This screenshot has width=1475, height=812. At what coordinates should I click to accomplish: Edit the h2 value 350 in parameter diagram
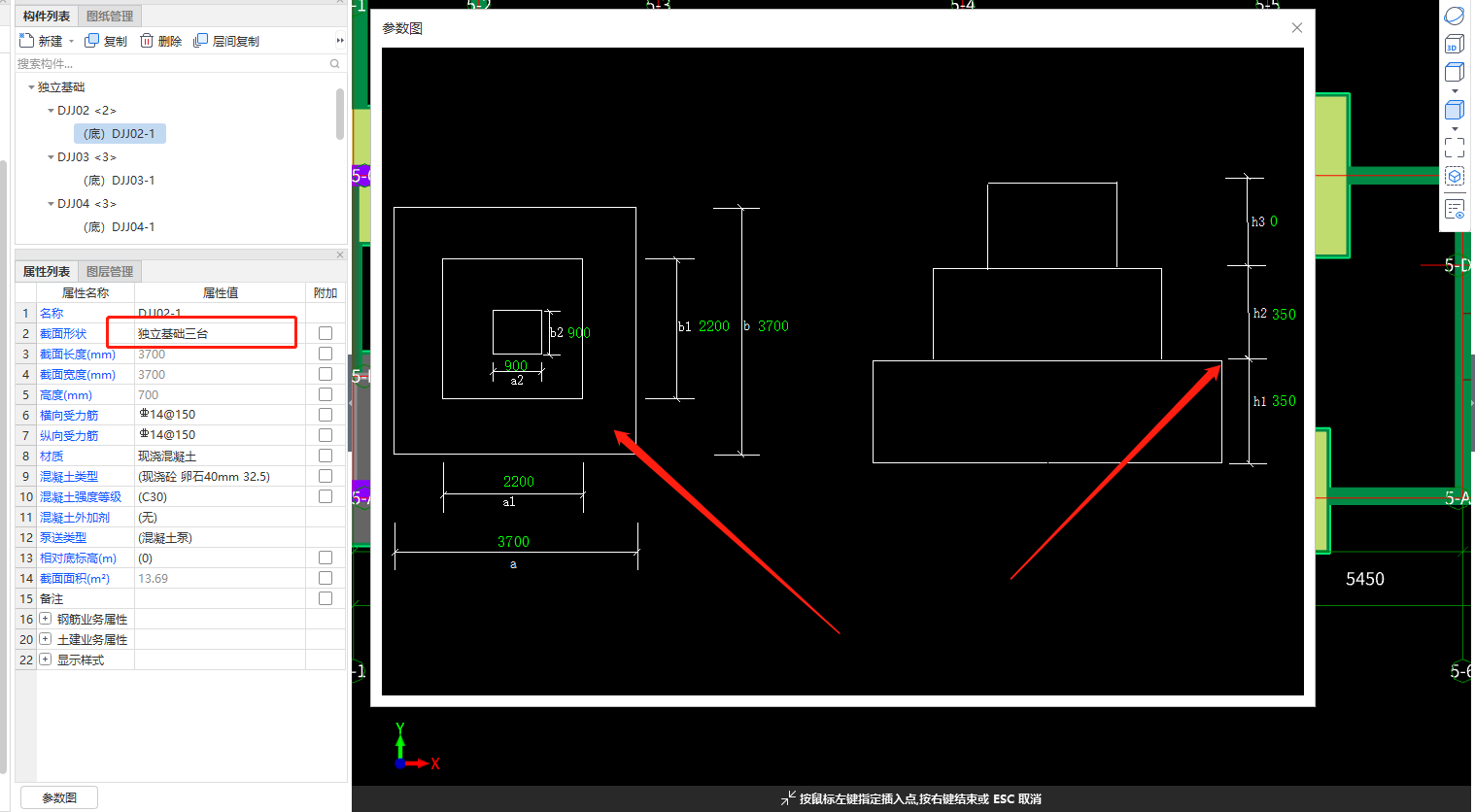tap(1284, 314)
